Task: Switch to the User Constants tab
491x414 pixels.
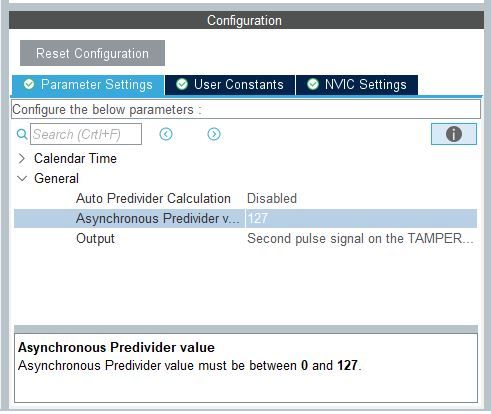Action: tap(230, 85)
